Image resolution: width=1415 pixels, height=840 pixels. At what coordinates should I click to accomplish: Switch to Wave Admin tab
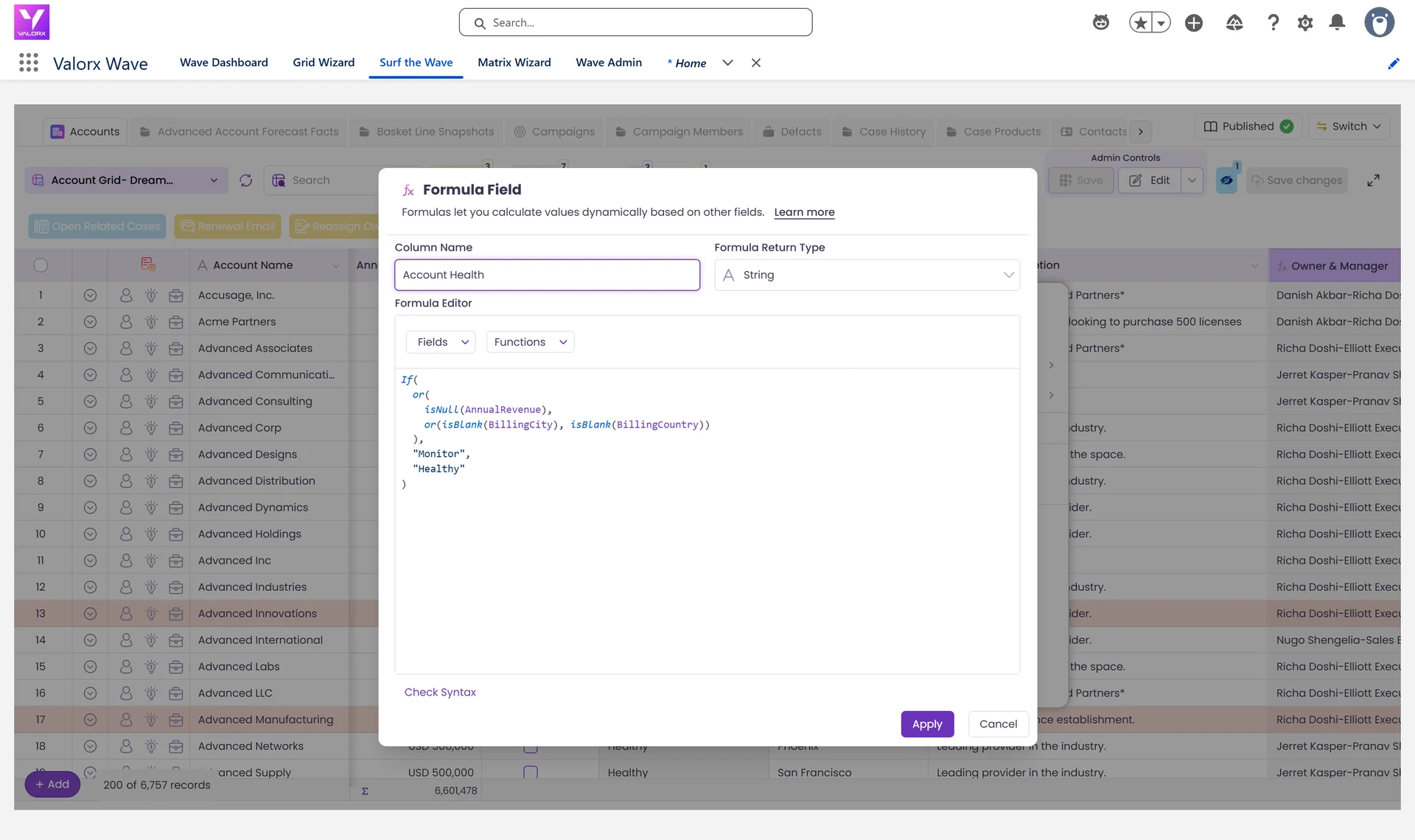click(x=609, y=63)
